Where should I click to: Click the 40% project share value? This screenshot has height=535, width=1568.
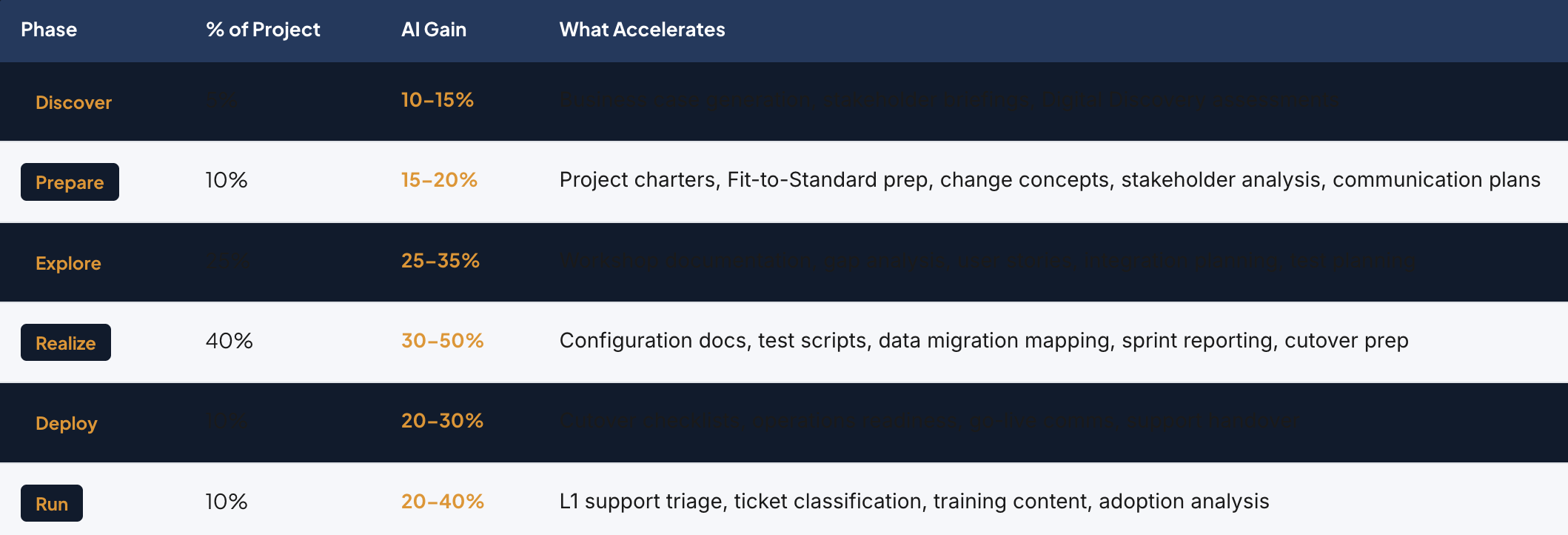tap(229, 341)
